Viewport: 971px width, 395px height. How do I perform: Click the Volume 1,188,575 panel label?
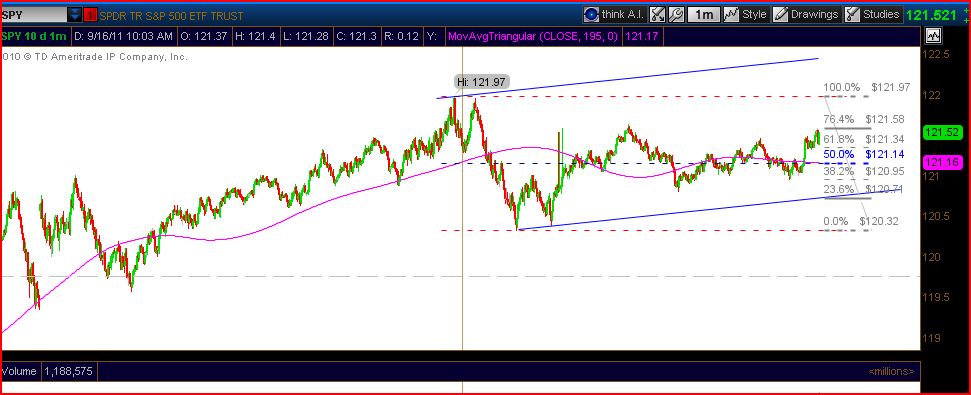point(48,371)
